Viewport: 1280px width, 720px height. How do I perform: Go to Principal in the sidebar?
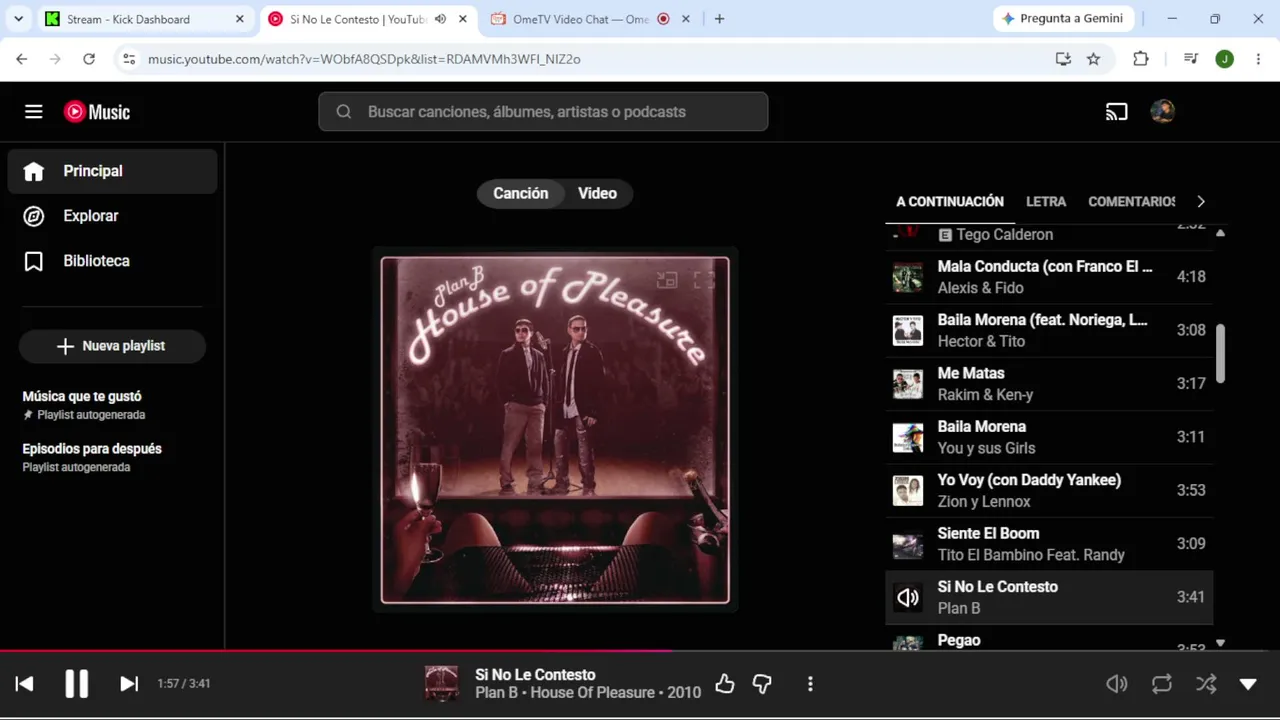click(x=112, y=171)
